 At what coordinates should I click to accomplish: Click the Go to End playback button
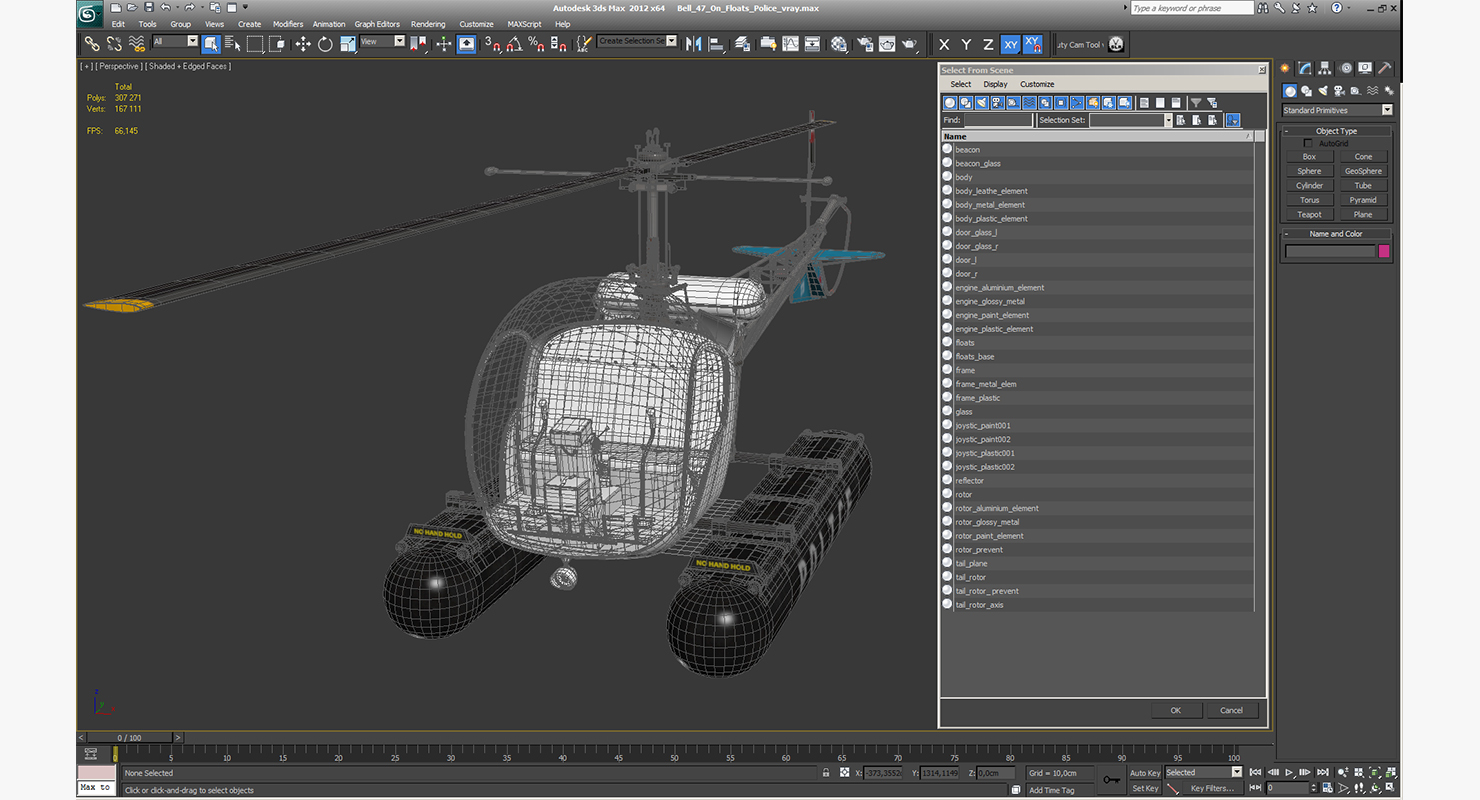[x=1323, y=772]
